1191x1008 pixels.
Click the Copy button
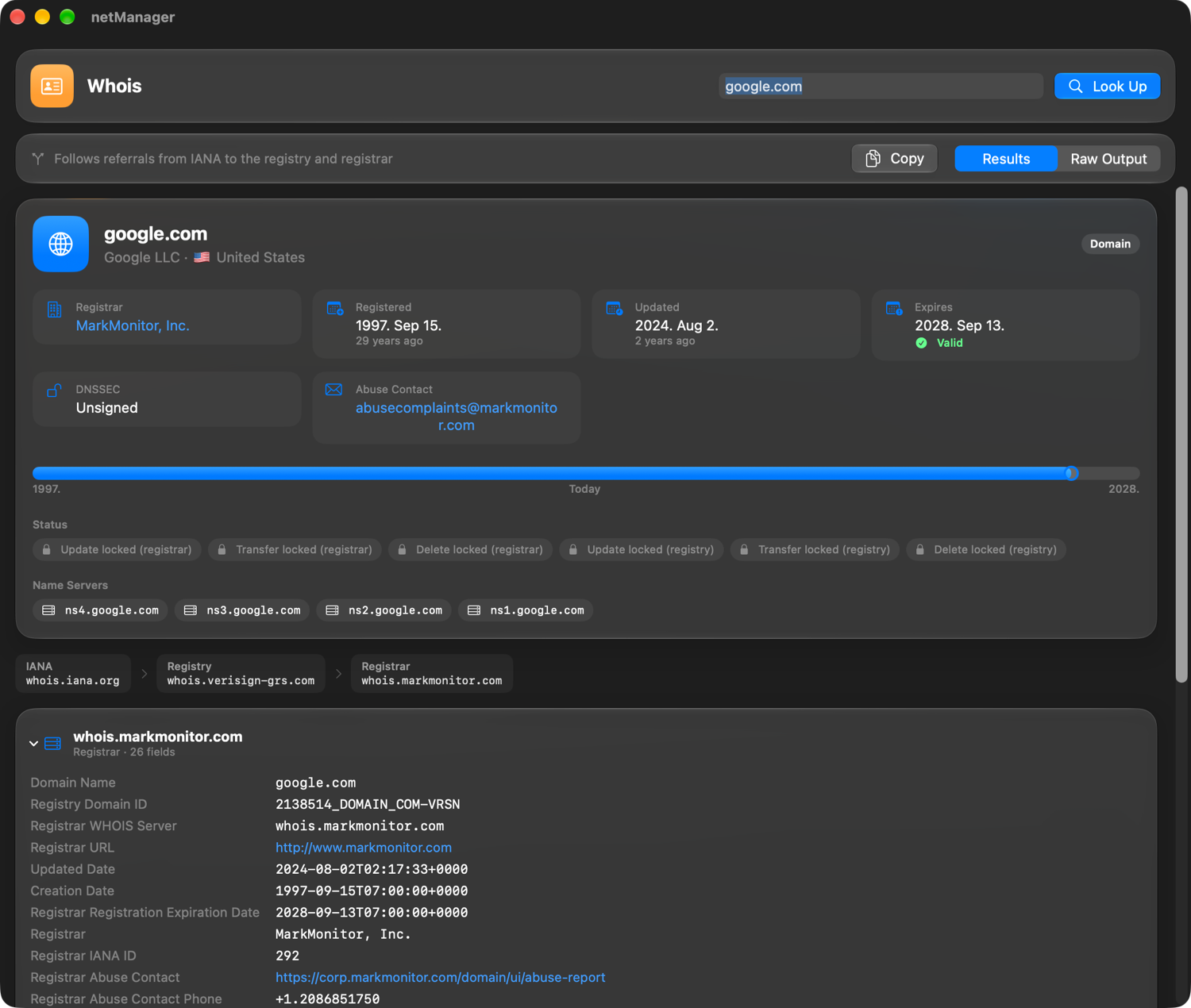(894, 159)
